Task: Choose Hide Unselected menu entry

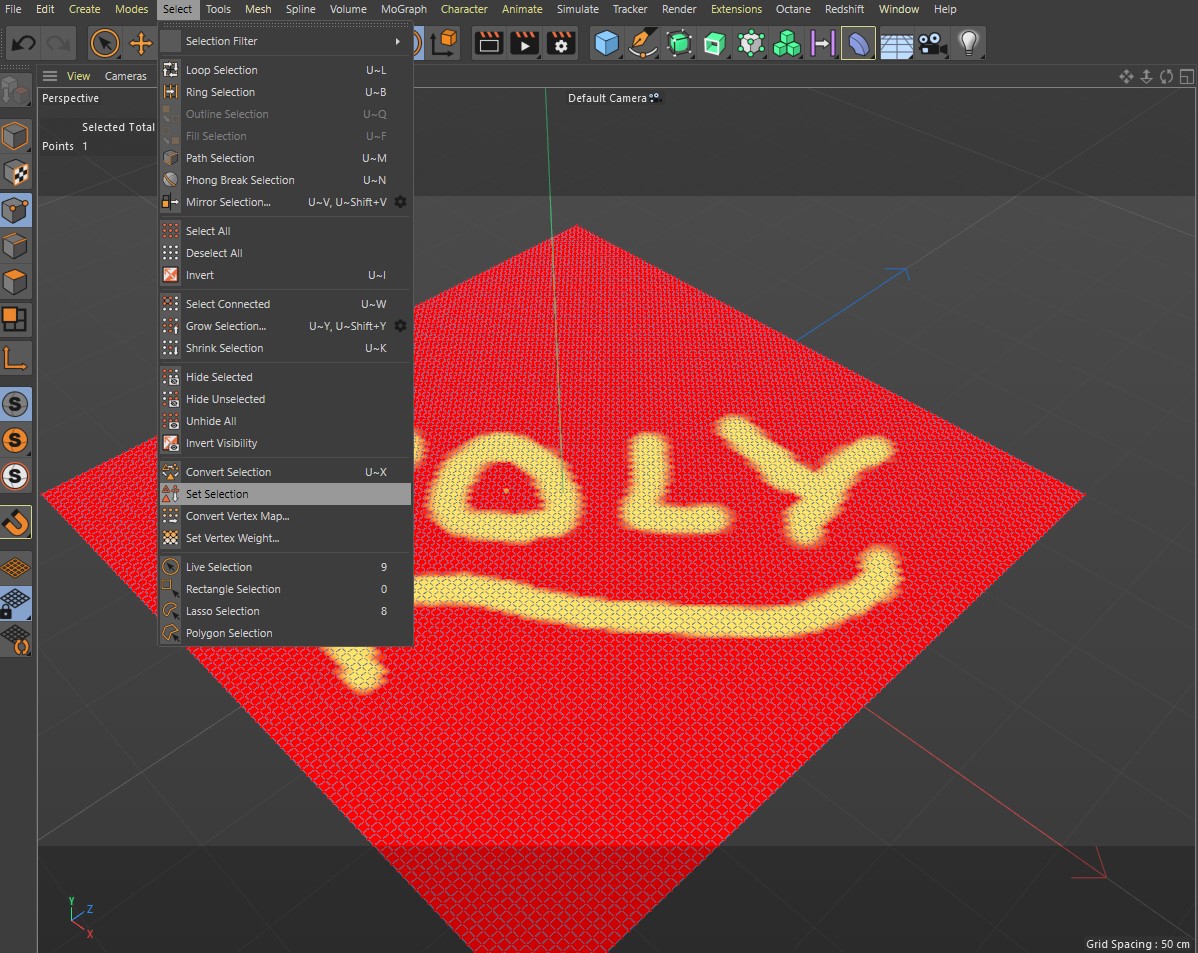Action: (285, 399)
